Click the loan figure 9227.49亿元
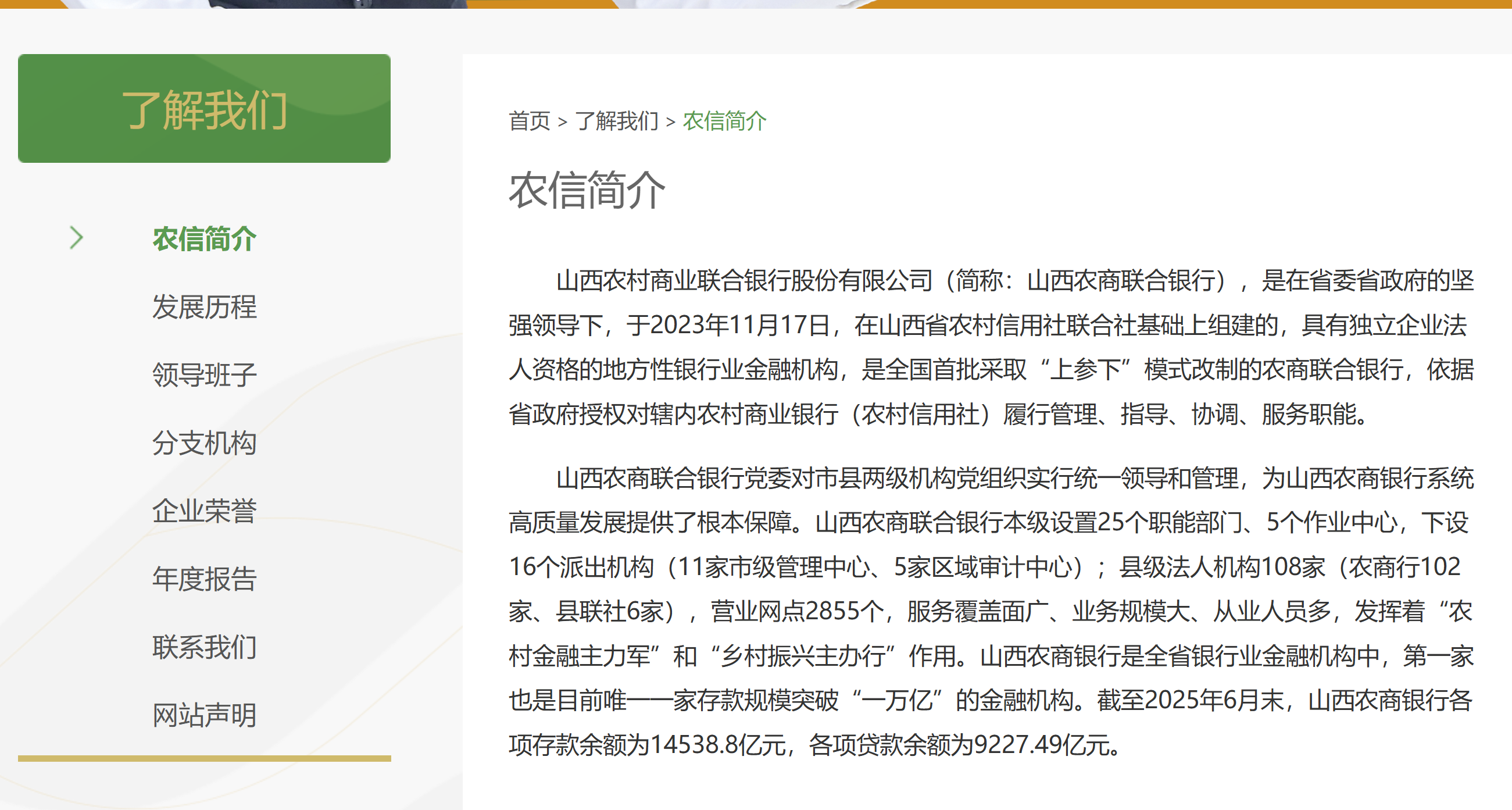Screen dimensions: 1512x810 pos(1041,745)
